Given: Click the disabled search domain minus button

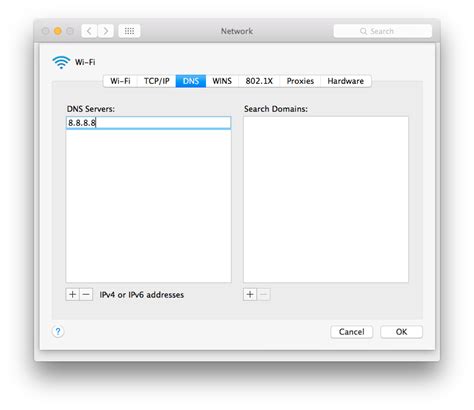Looking at the screenshot, I should click(x=264, y=295).
